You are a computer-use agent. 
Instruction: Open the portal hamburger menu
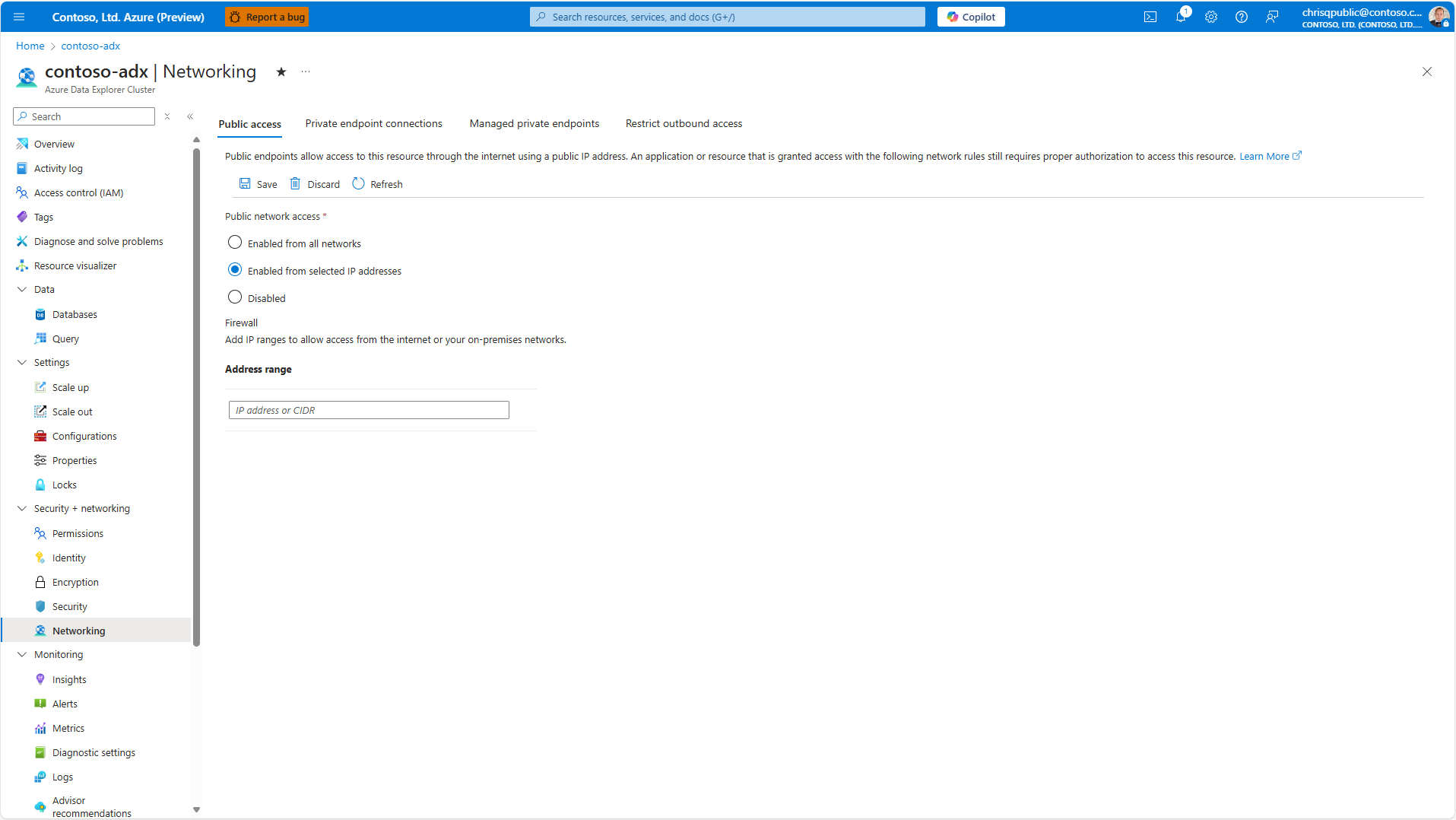tap(19, 17)
